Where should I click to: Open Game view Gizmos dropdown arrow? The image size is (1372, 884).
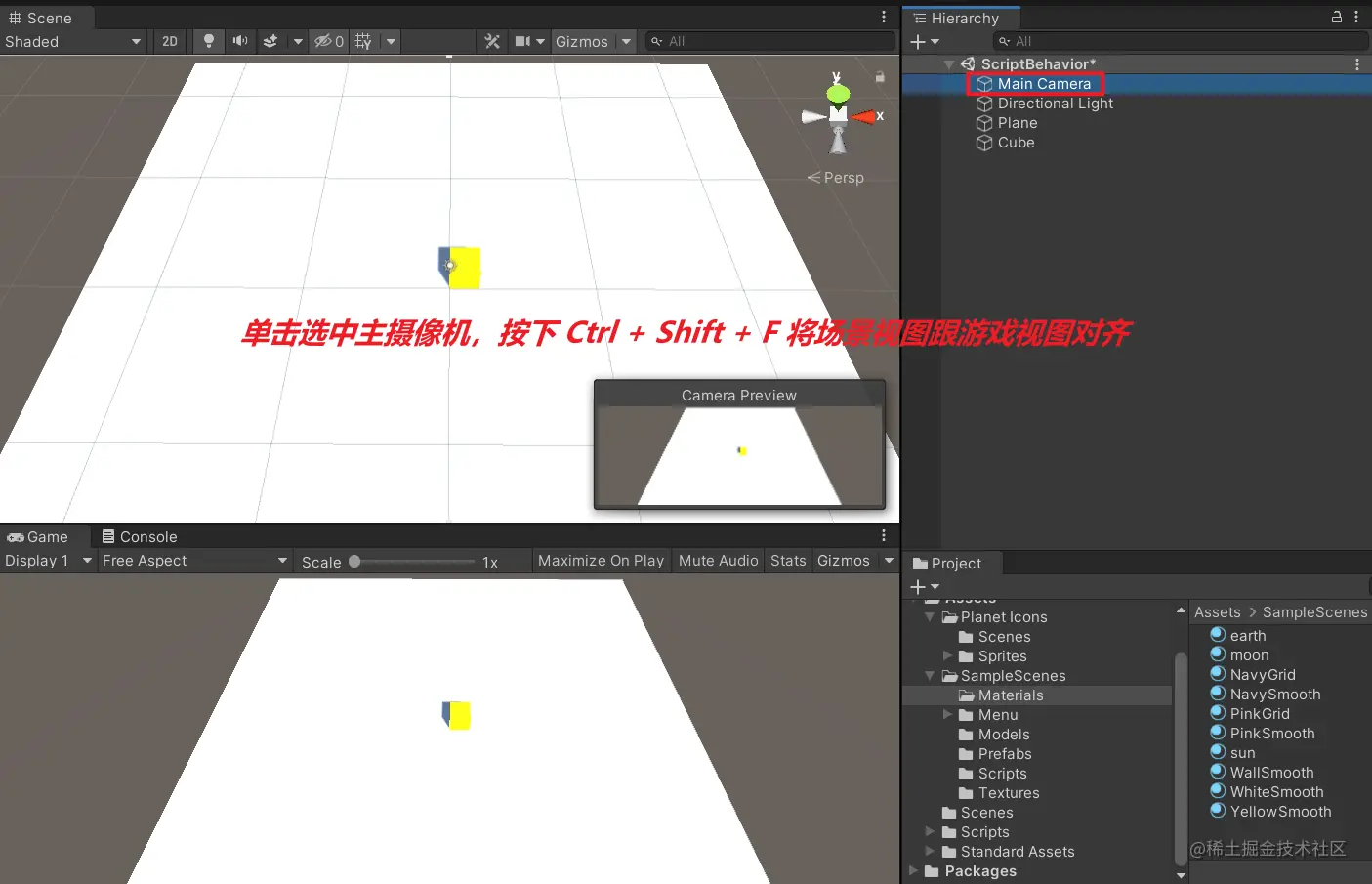pyautogui.click(x=889, y=561)
